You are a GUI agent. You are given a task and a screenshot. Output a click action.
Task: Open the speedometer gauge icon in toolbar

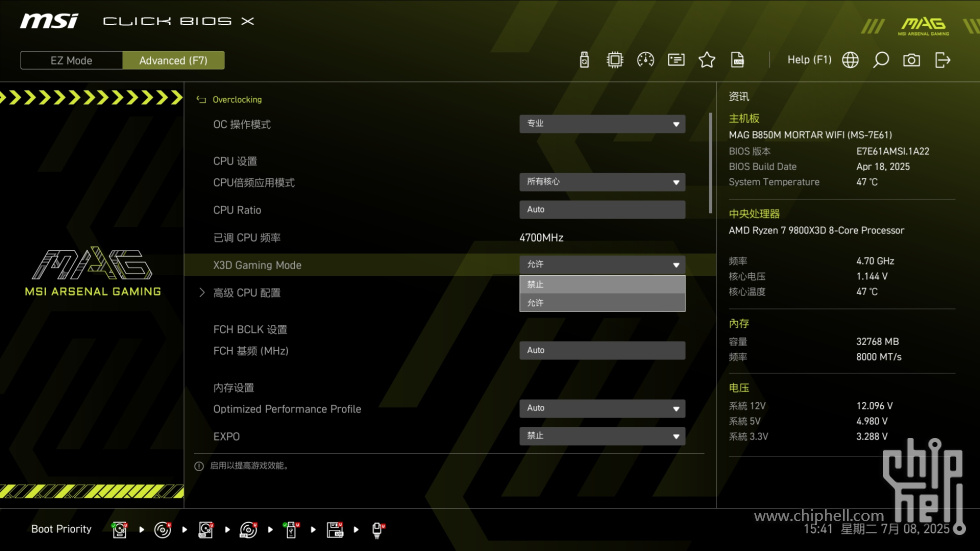(646, 60)
